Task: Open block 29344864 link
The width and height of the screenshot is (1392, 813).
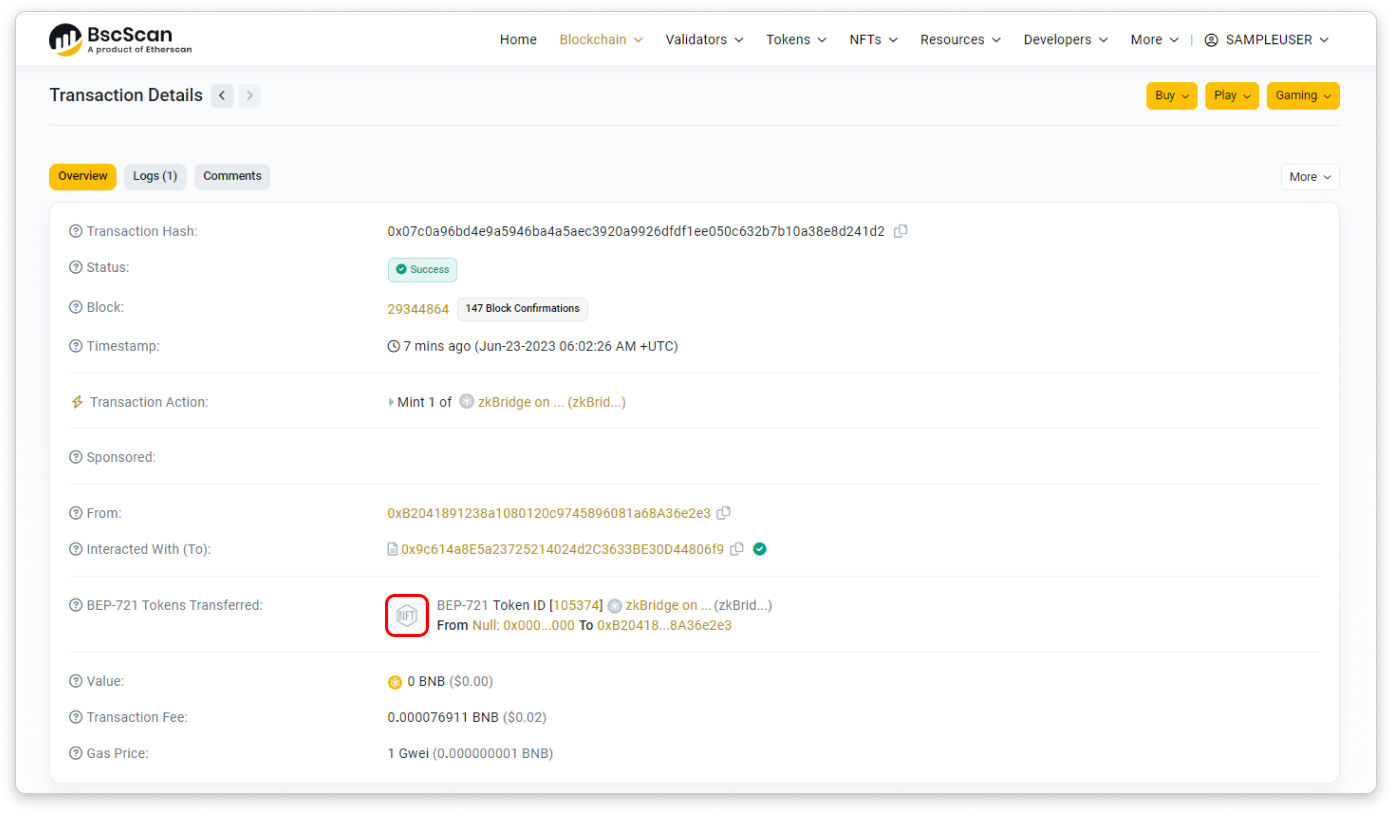Action: 418,309
